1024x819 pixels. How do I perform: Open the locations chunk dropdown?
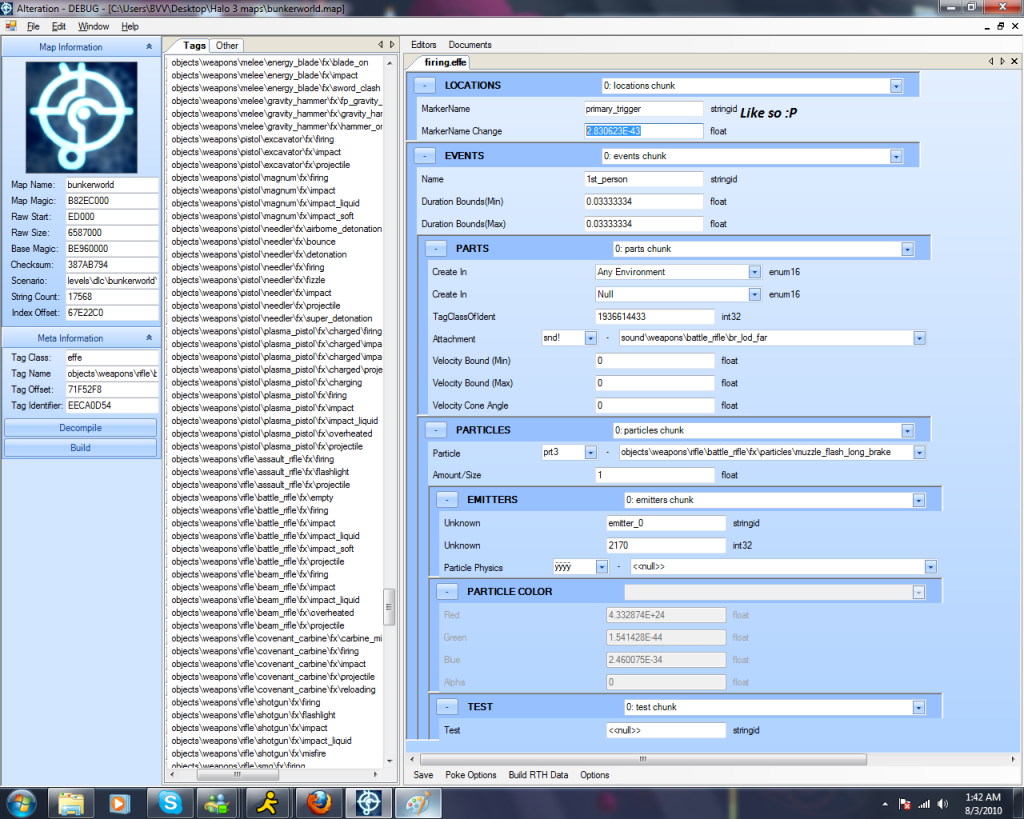point(896,86)
